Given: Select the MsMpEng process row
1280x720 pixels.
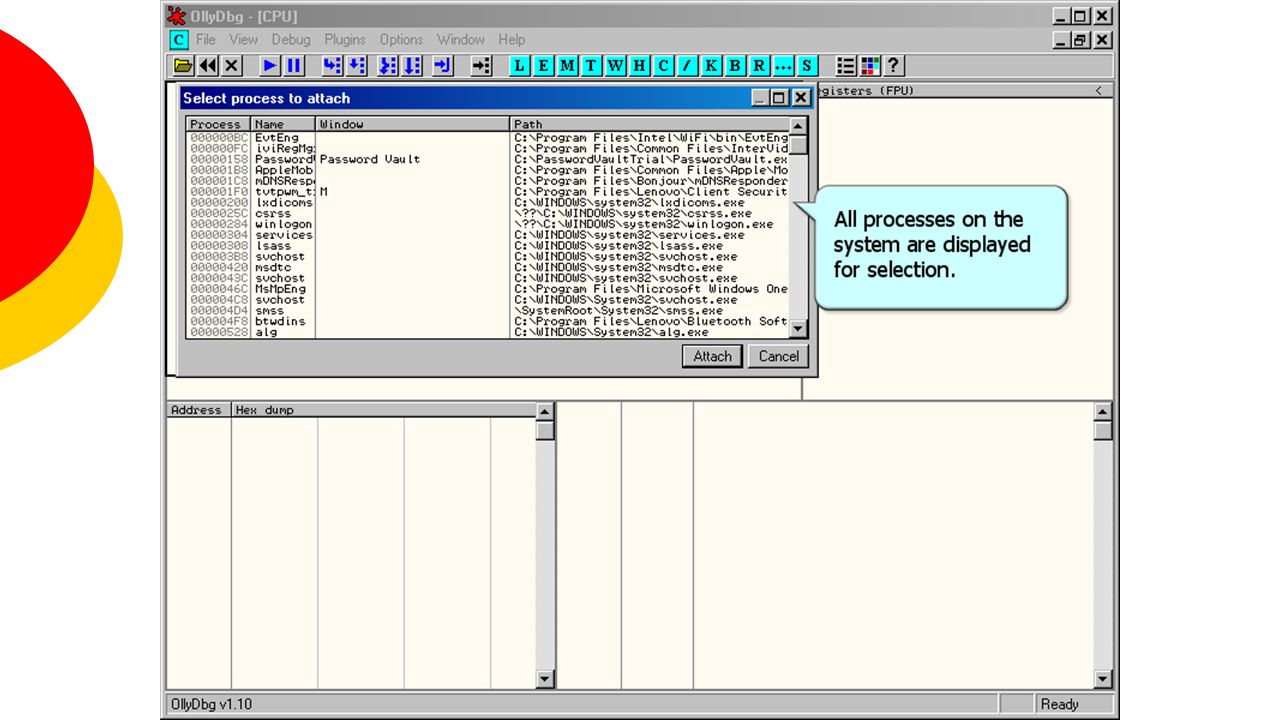Looking at the screenshot, I should click(488, 289).
